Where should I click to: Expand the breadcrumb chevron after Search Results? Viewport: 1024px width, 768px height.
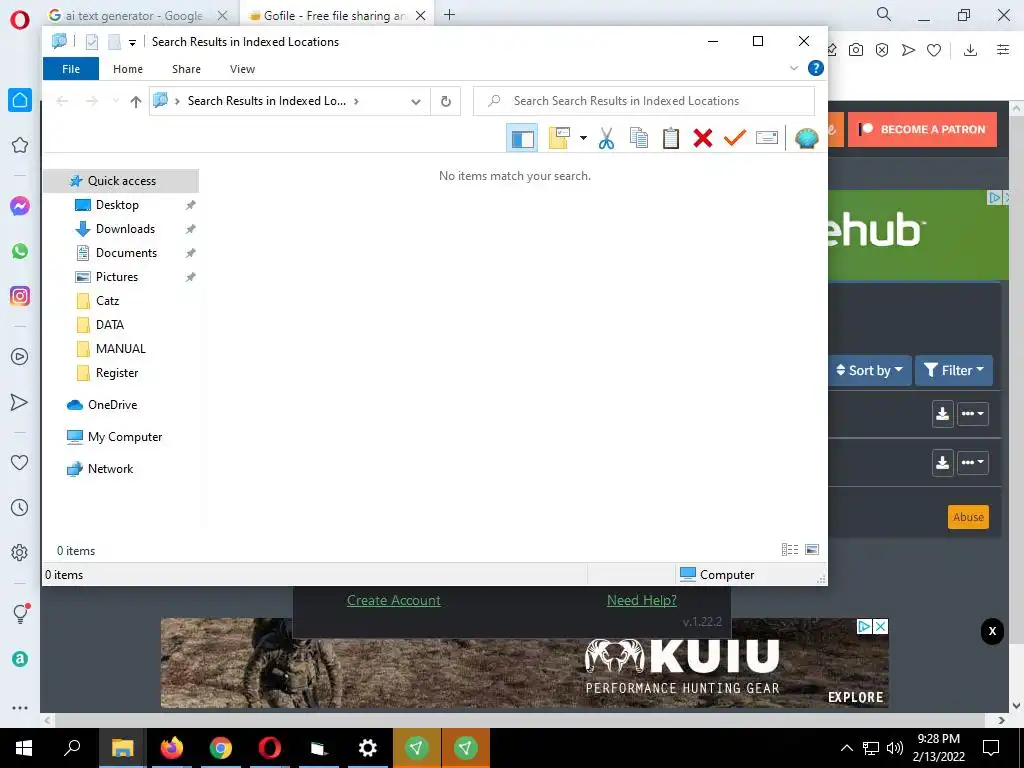356,101
